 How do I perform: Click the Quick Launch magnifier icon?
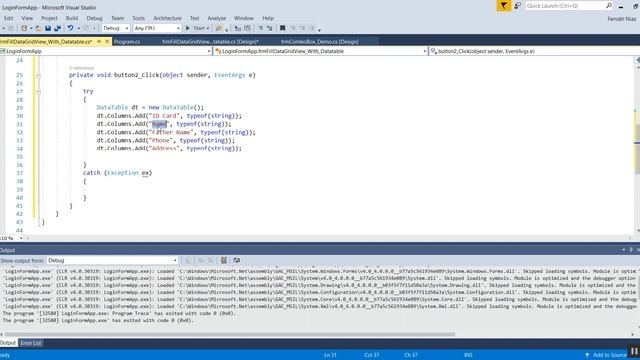coord(609,6)
